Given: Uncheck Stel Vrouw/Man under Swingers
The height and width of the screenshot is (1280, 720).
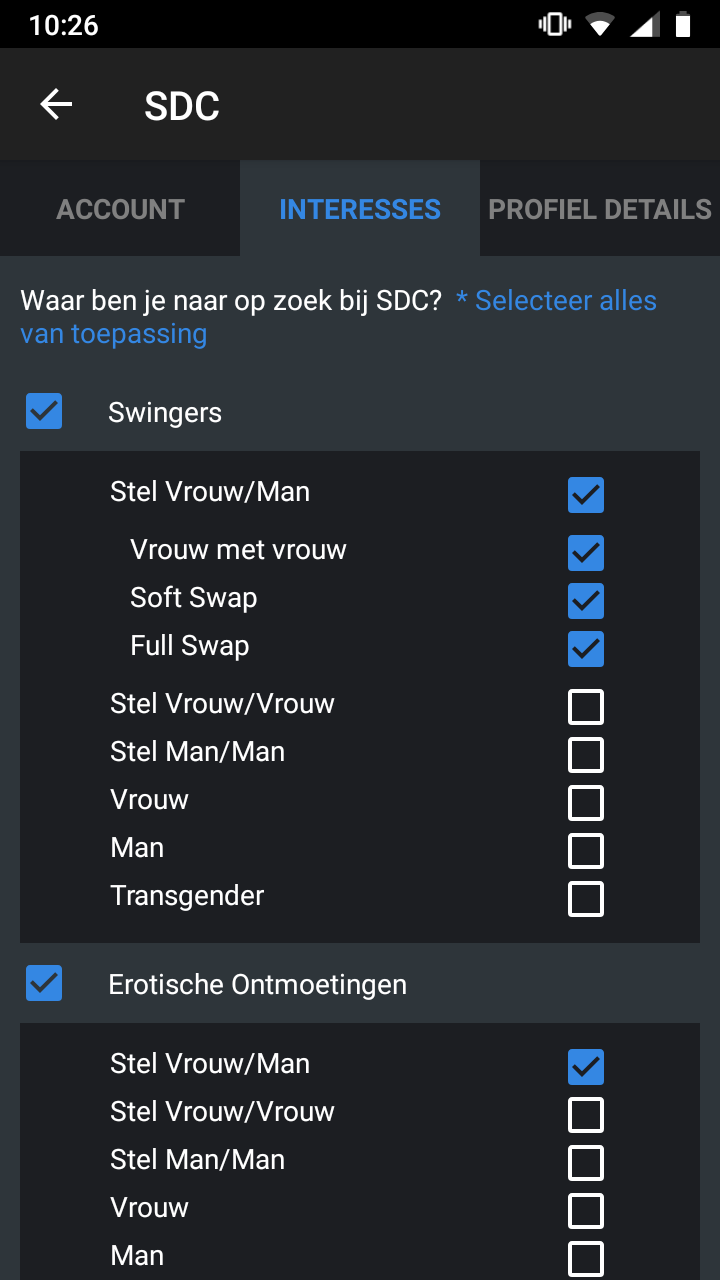Looking at the screenshot, I should click(x=586, y=495).
